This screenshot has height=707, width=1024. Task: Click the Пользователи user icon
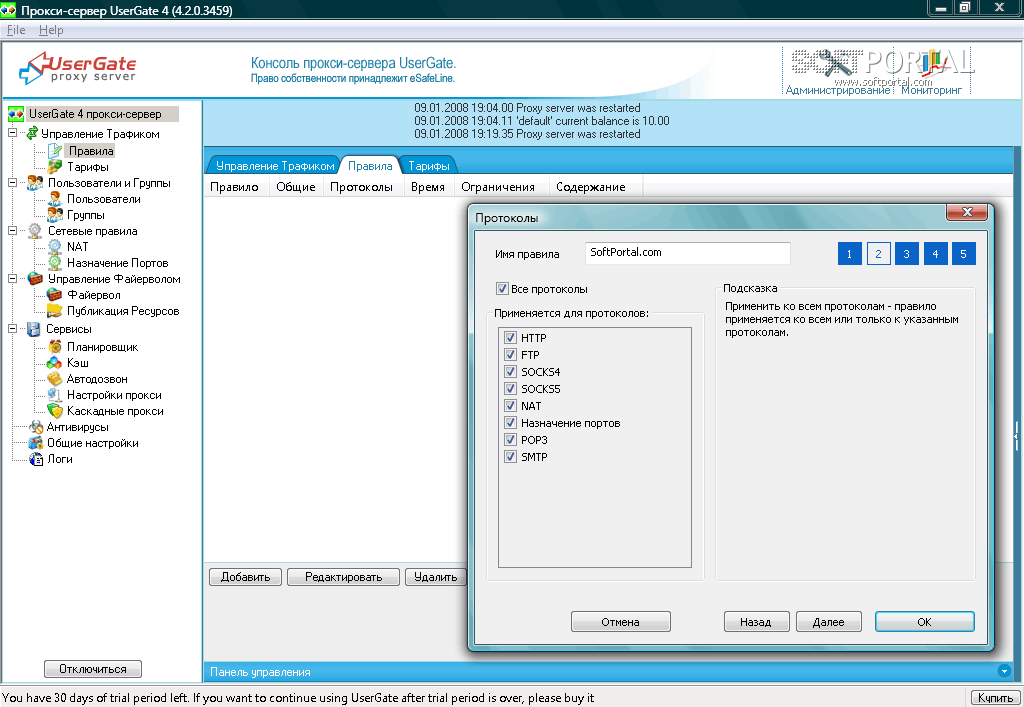pyautogui.click(x=55, y=199)
